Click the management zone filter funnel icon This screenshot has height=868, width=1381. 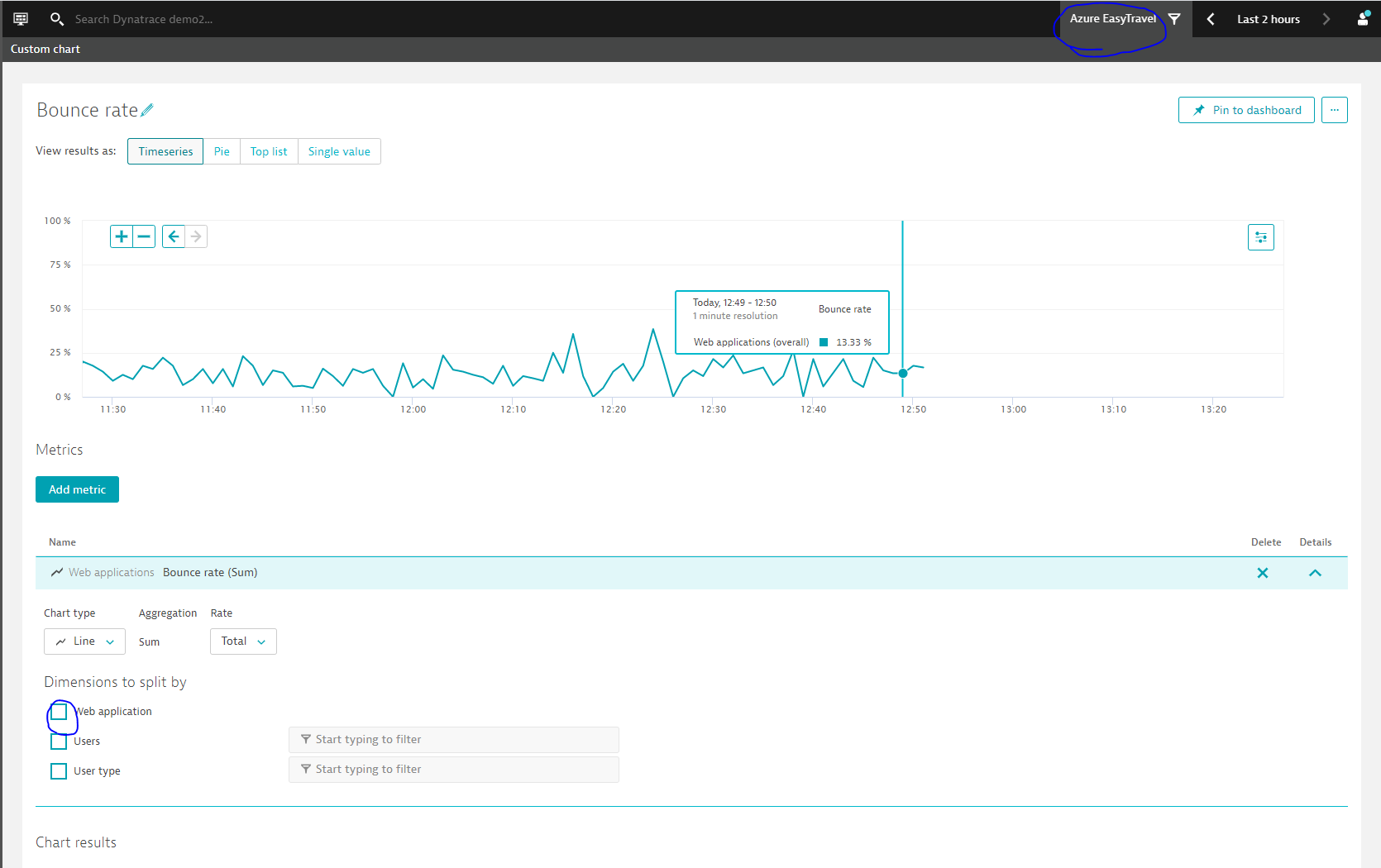click(1174, 19)
